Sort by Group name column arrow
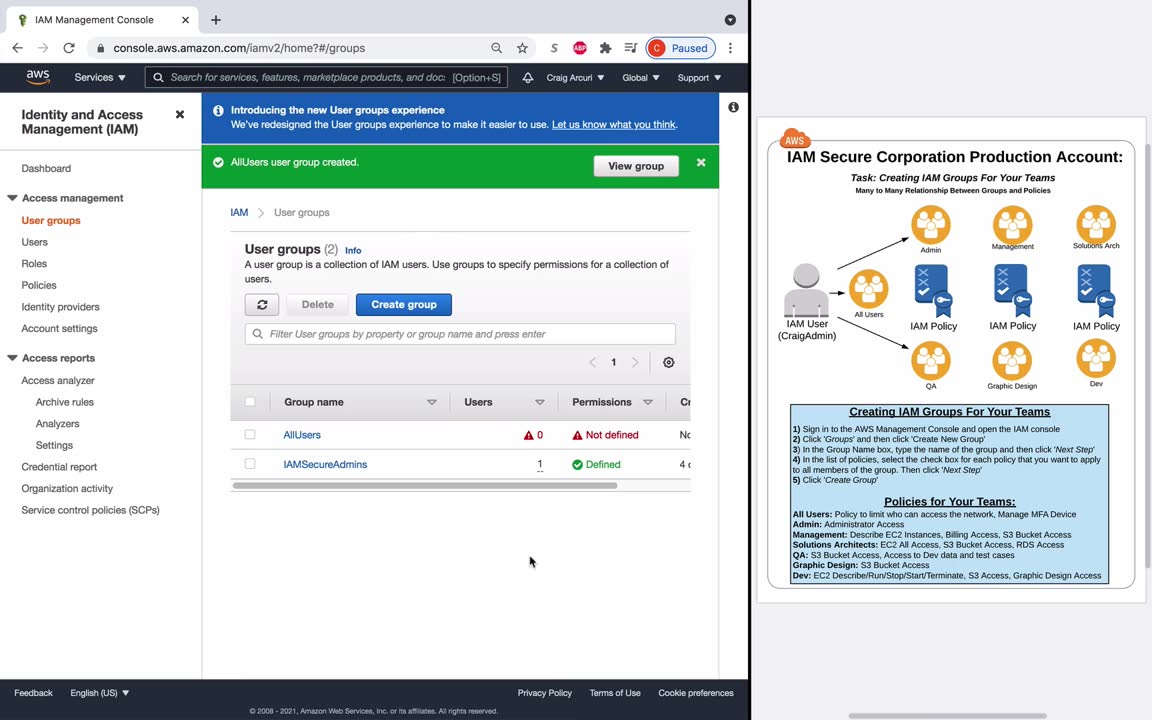 click(431, 402)
